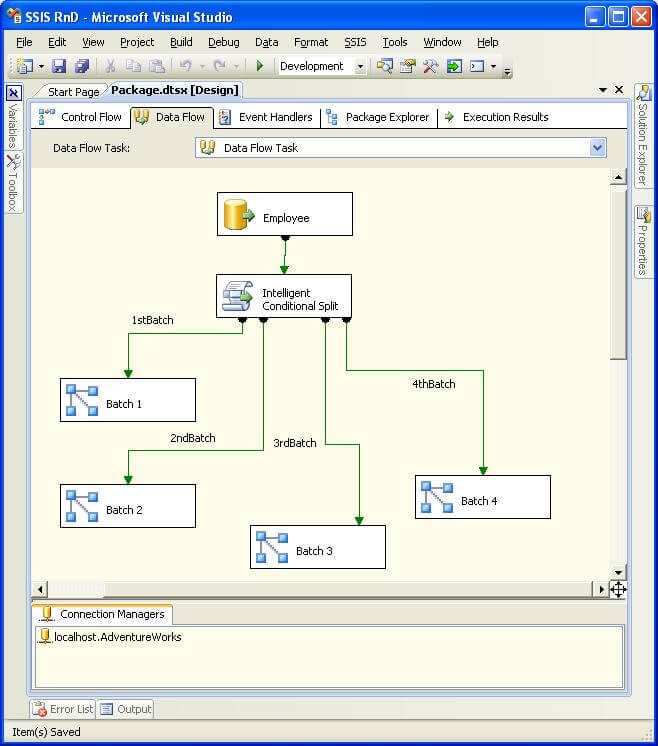Open the Error List panel

[63, 709]
